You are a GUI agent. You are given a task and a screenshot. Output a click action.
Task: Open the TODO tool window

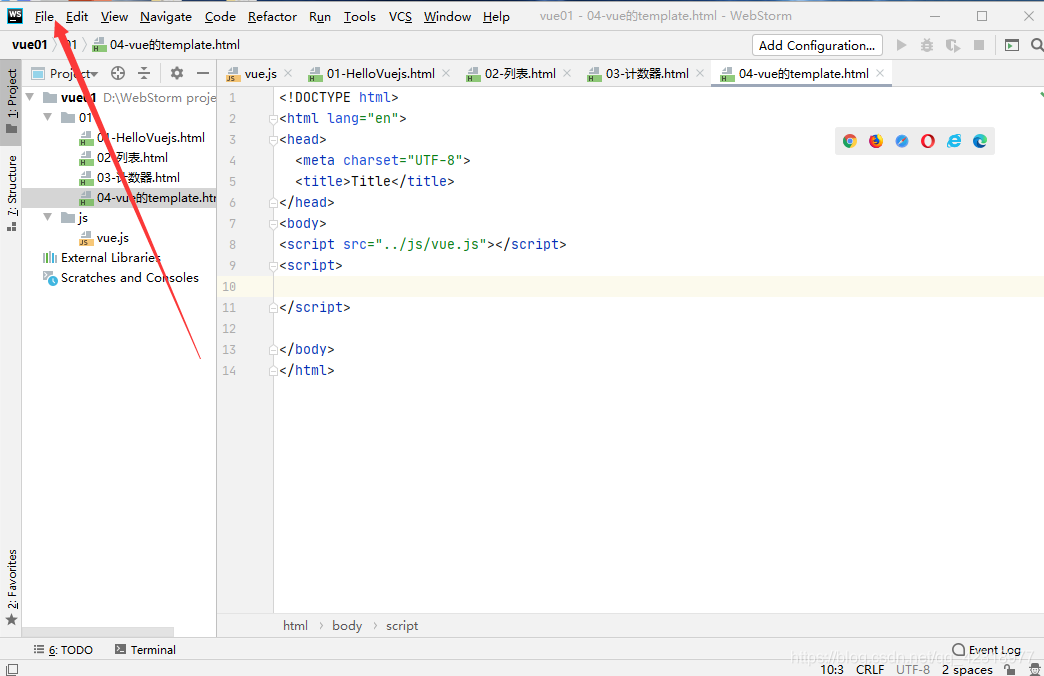tap(63, 650)
